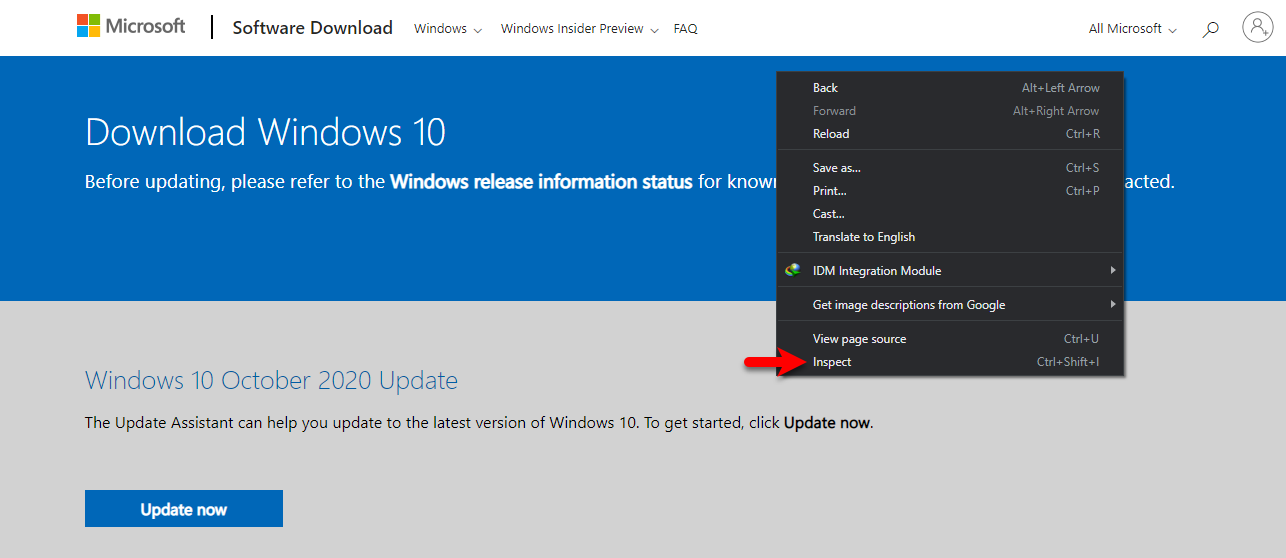Open the FAQ link
Image resolution: width=1286 pixels, height=558 pixels.
[685, 29]
